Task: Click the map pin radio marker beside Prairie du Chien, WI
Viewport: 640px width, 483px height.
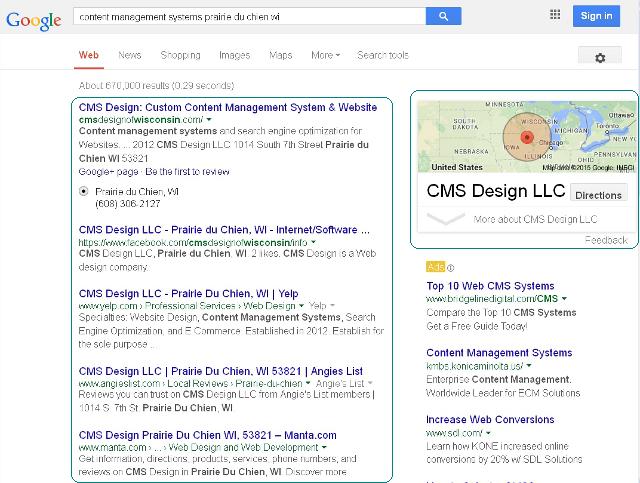Action: (84, 191)
